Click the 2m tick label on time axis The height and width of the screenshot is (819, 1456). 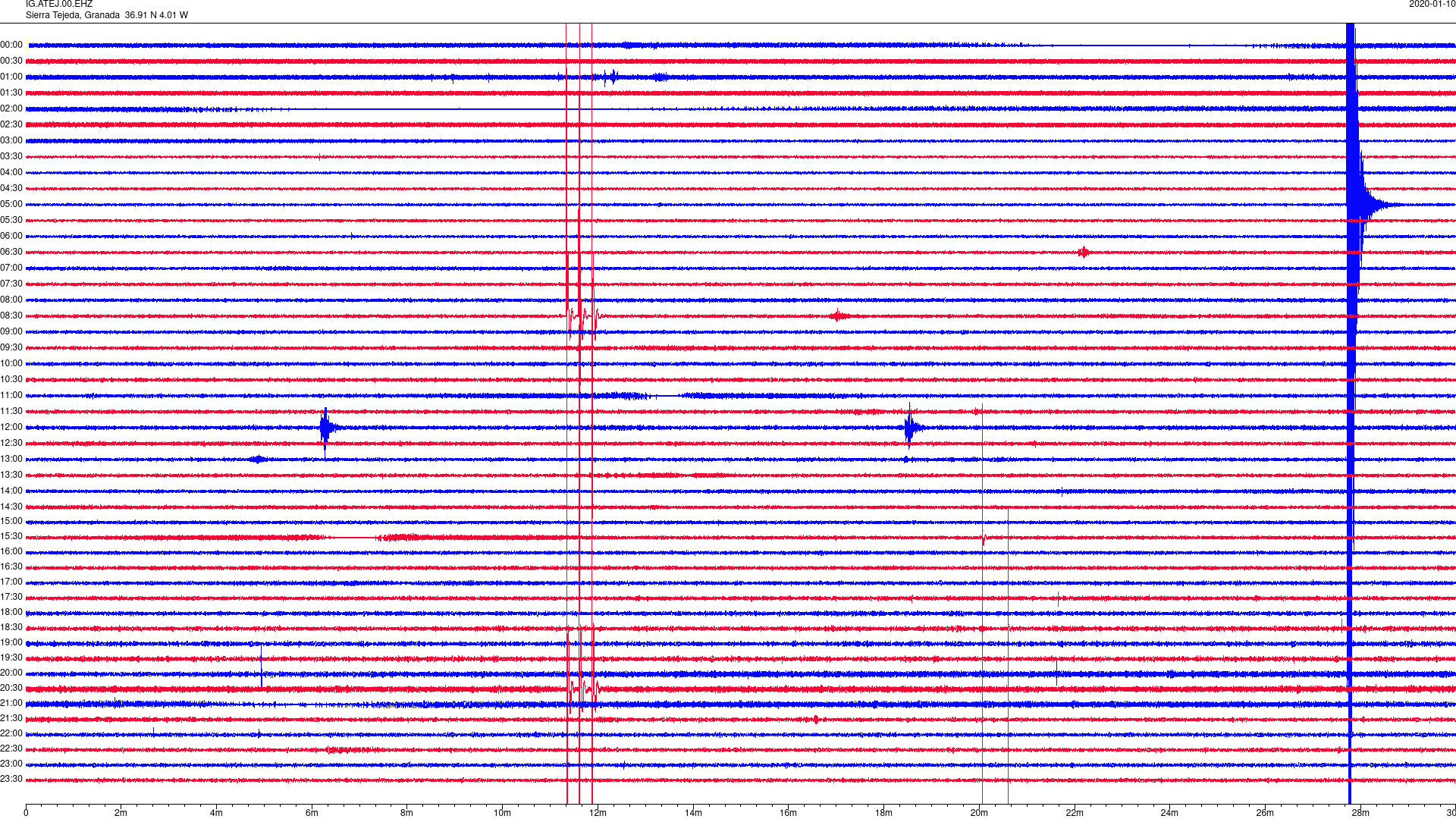pyautogui.click(x=121, y=813)
